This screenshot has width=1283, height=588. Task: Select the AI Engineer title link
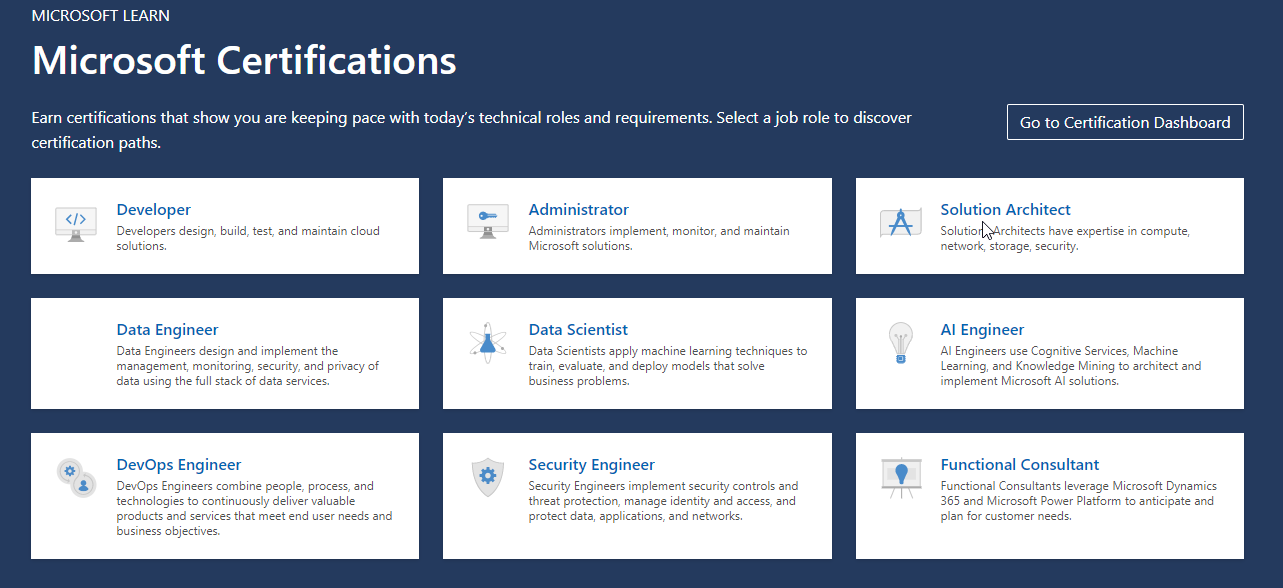982,330
